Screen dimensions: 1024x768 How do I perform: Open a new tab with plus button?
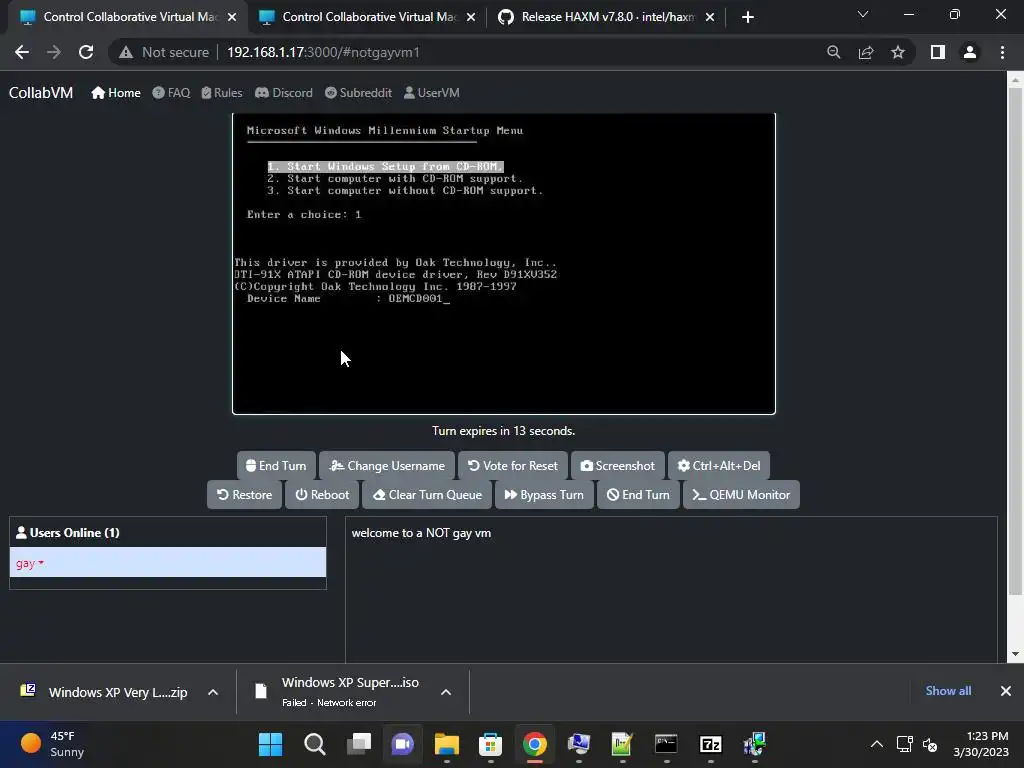[x=748, y=17]
